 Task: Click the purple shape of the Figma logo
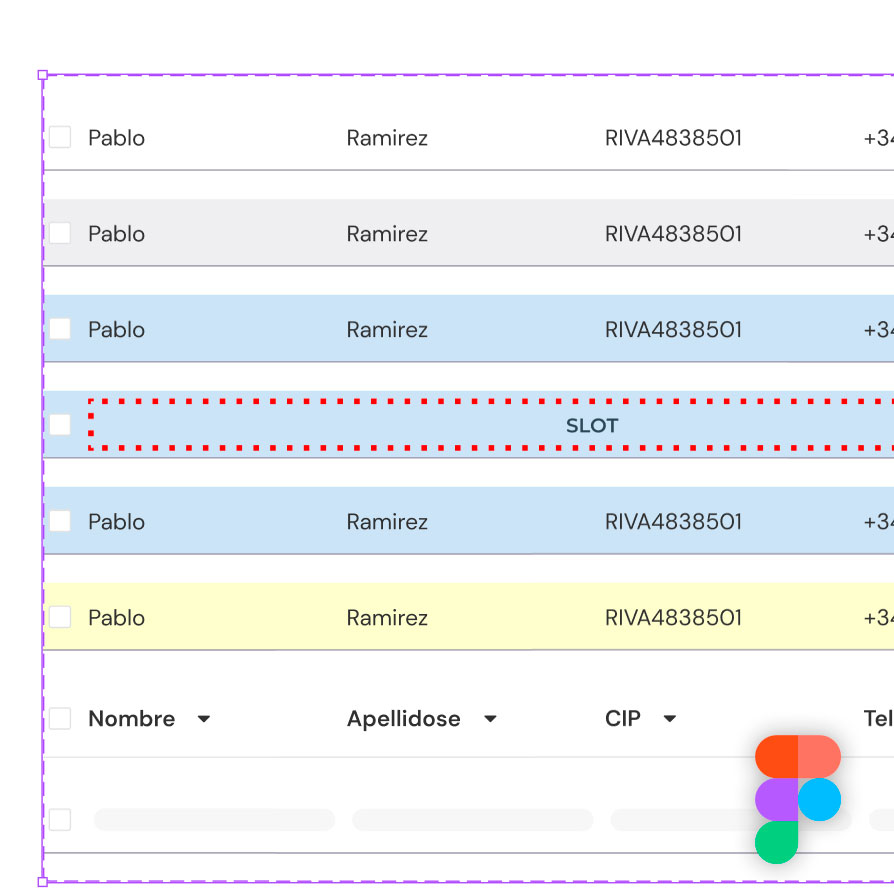[x=775, y=798]
